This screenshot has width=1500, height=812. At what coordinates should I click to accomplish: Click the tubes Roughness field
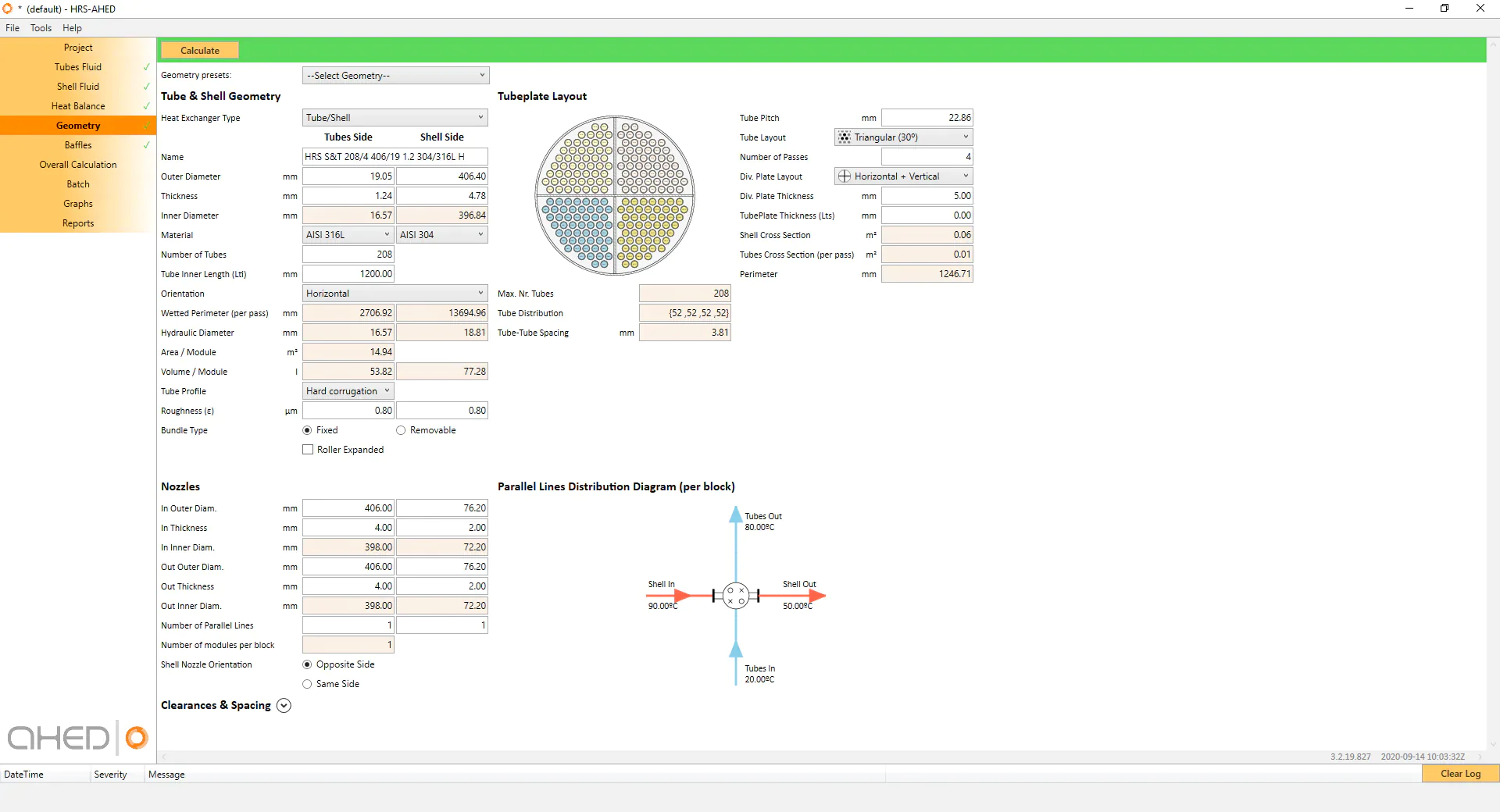[x=348, y=411]
